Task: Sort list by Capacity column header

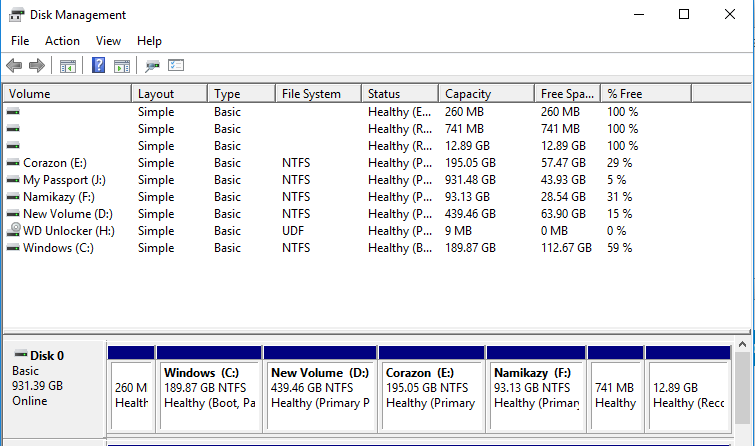Action: point(485,94)
